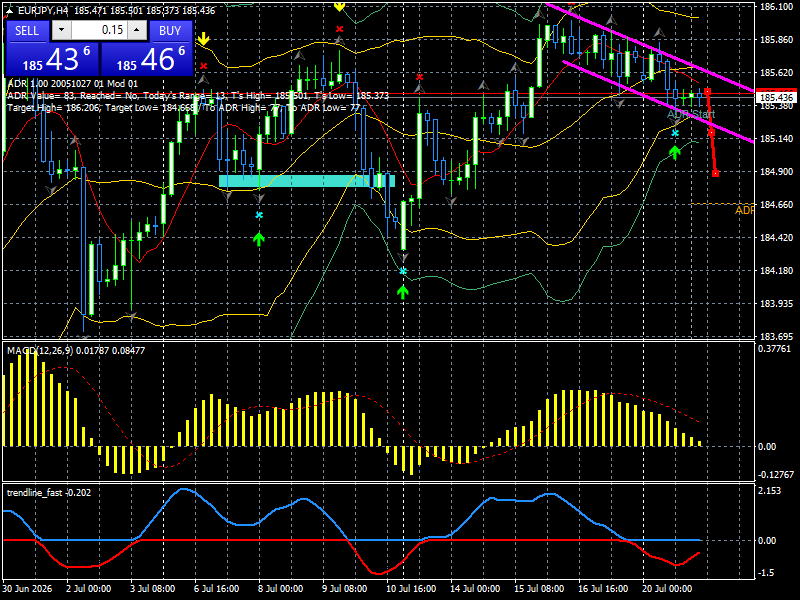Screen dimensions: 800x600
Task: Click the 184.420 price axis label
Action: [x=777, y=238]
